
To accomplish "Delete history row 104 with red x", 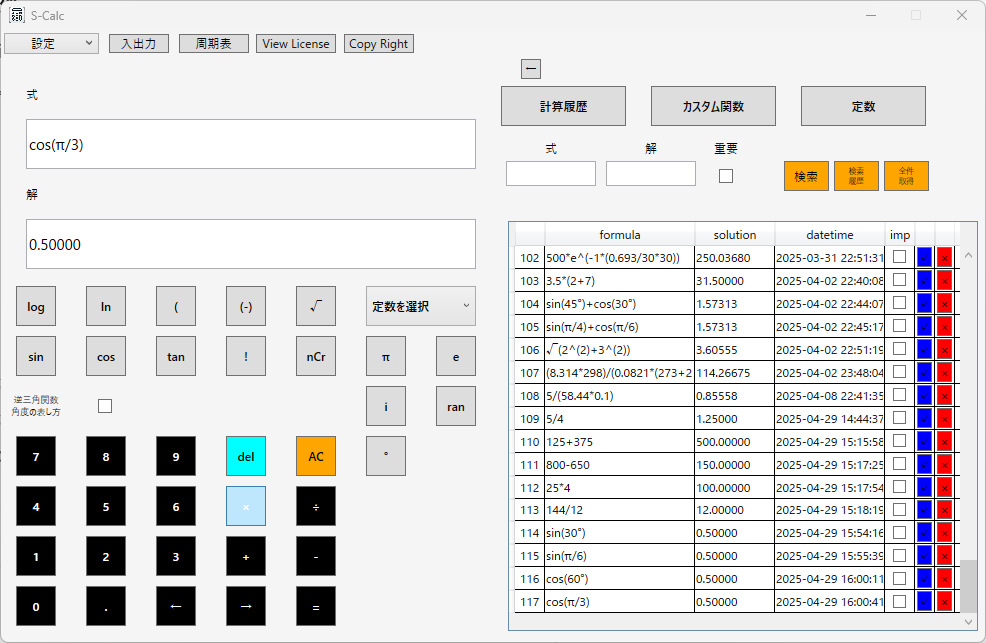I will tap(944, 304).
